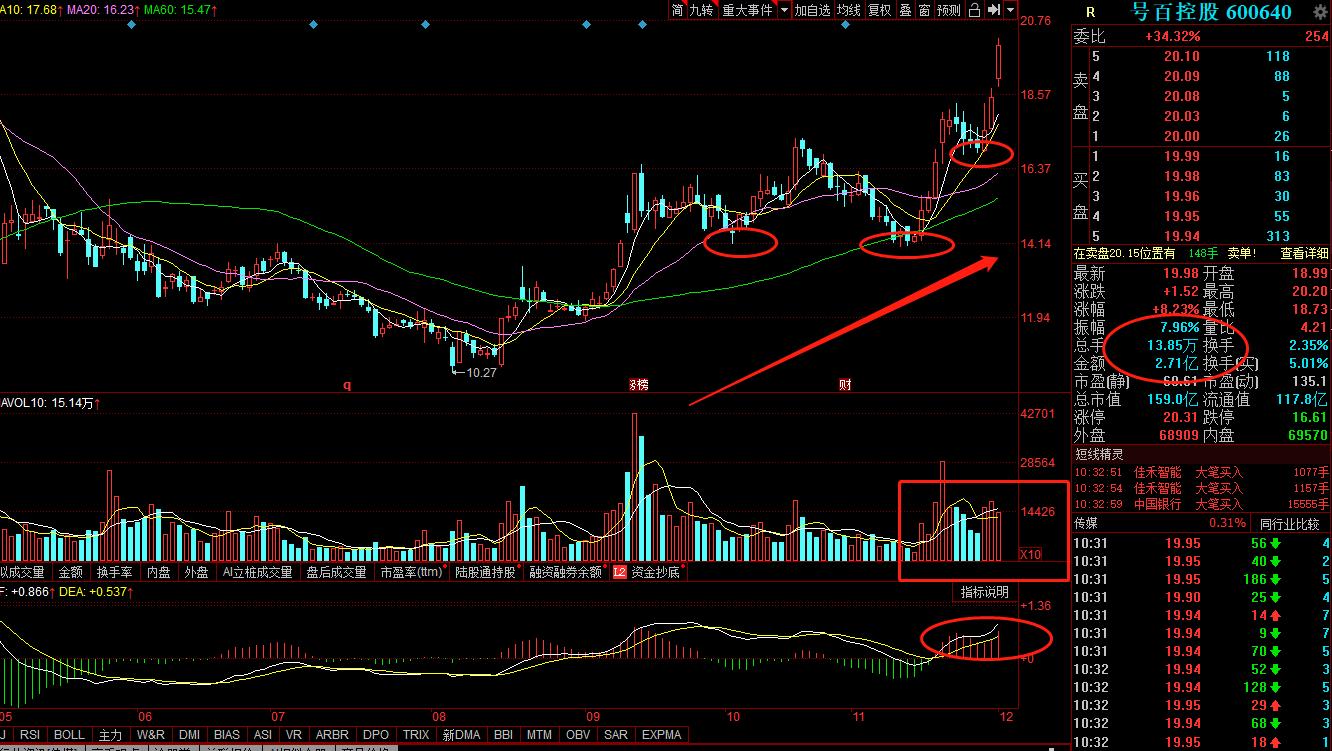1332x751 pixels.
Task: Click the 指标说明 button
Action: [985, 593]
